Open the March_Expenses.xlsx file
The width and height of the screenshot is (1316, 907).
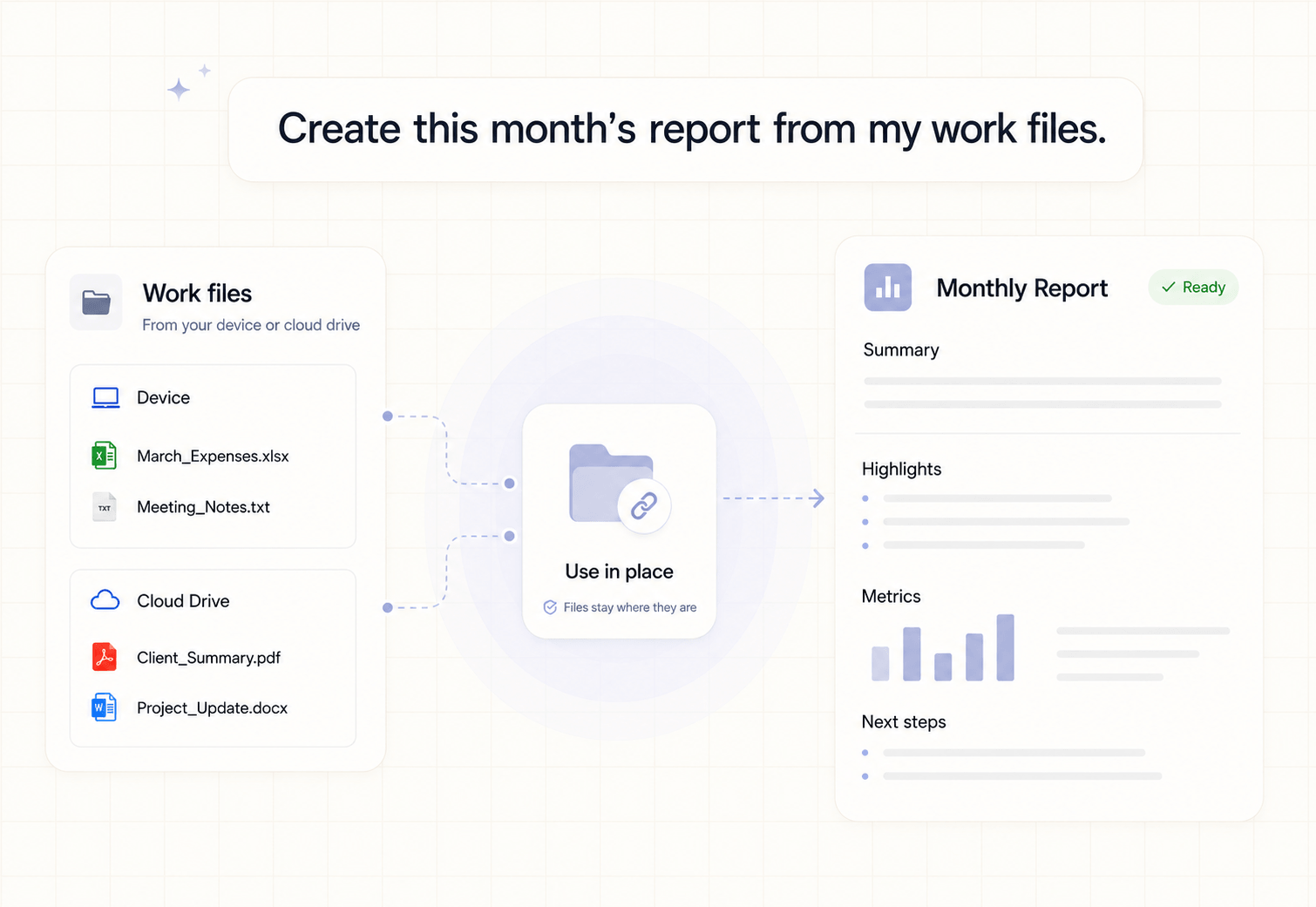[x=213, y=456]
